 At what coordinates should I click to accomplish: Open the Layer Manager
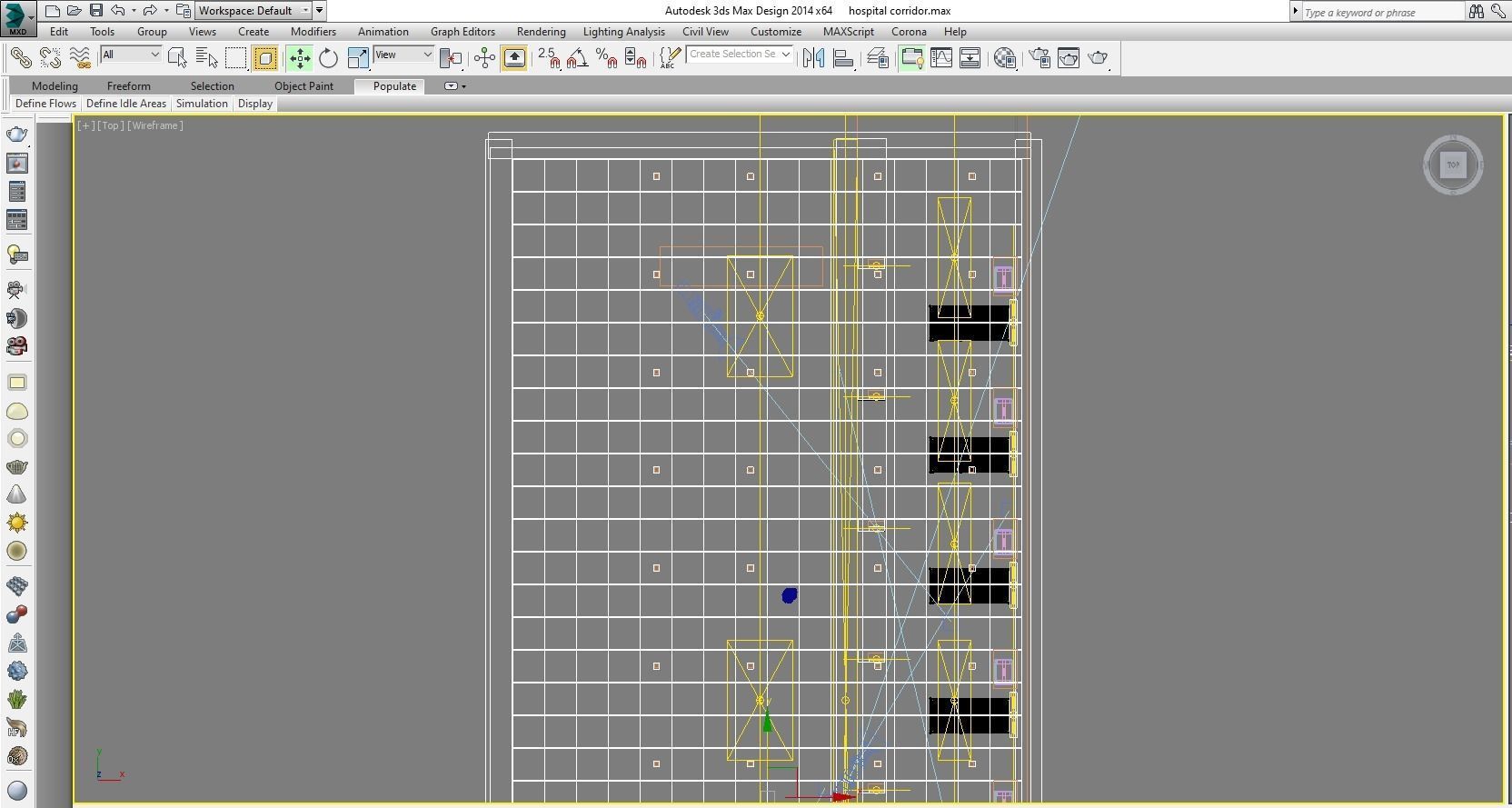click(x=878, y=58)
